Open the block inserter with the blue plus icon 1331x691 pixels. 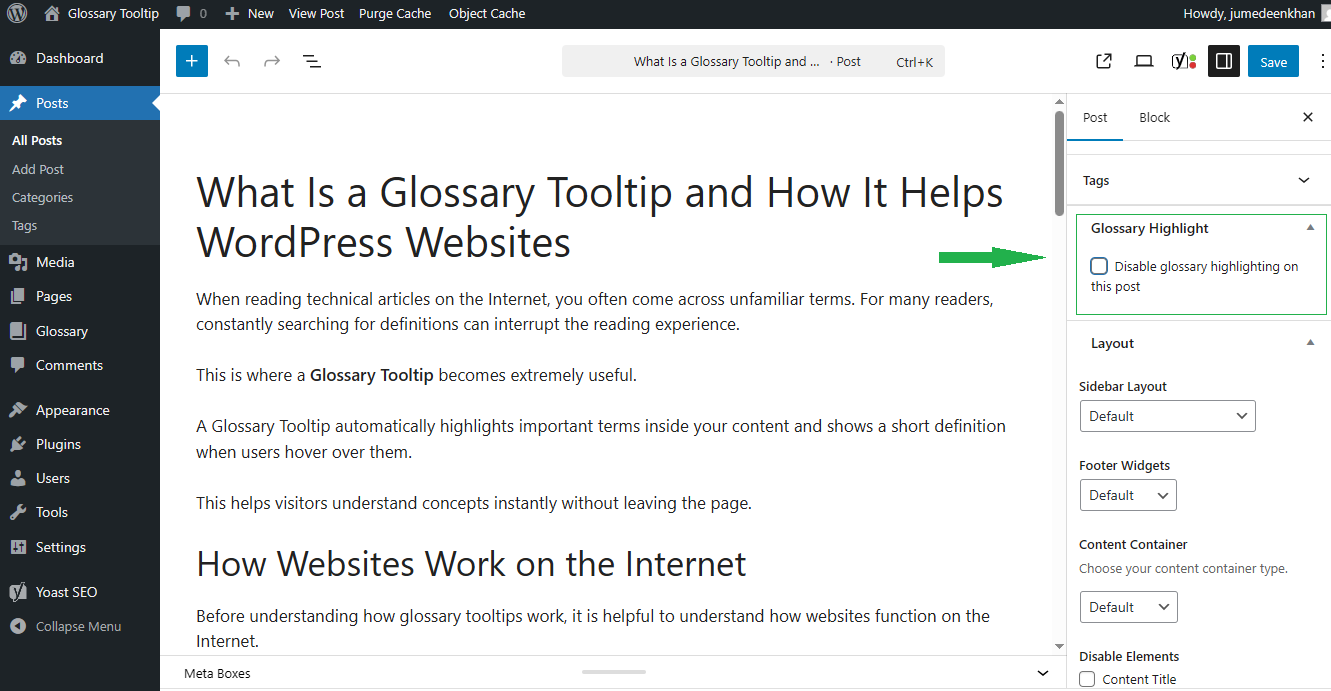point(191,61)
